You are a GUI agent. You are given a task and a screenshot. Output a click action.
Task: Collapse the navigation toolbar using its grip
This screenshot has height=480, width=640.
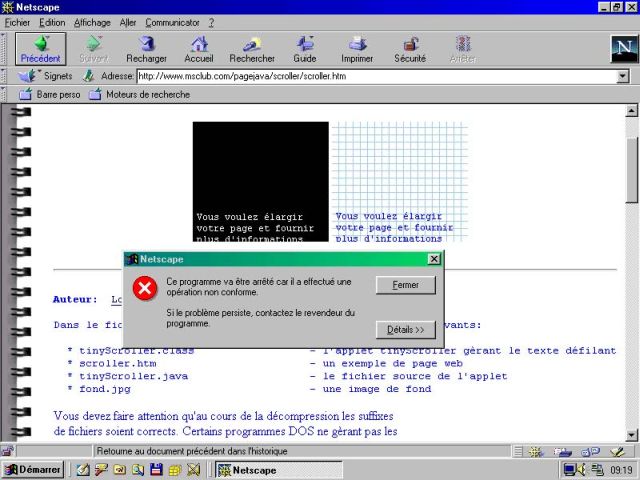tap(3, 49)
